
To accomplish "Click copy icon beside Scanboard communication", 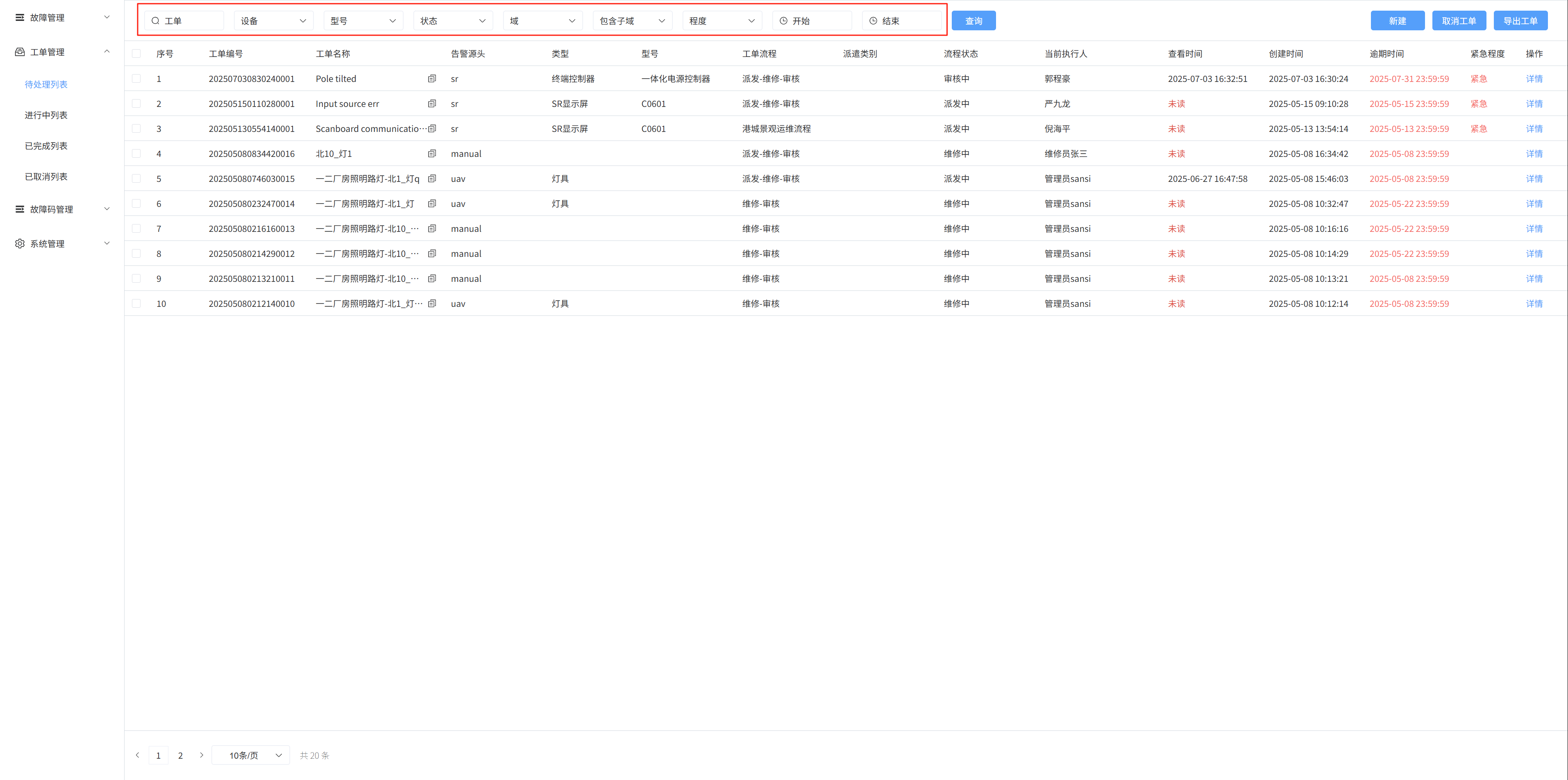I will [432, 128].
